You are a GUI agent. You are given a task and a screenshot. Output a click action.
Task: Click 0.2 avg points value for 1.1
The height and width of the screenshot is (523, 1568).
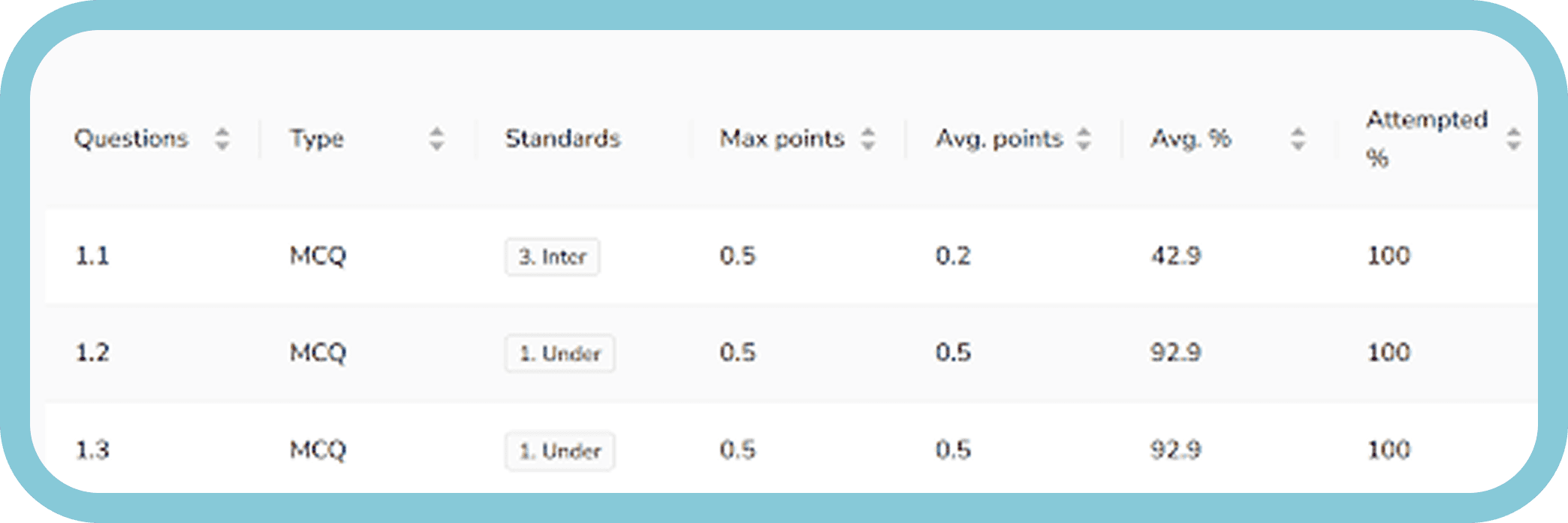click(953, 256)
